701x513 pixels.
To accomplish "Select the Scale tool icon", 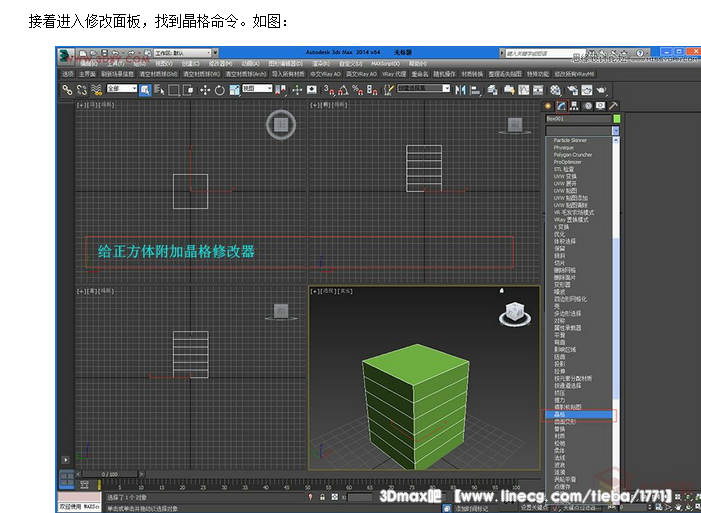I will click(x=234, y=90).
